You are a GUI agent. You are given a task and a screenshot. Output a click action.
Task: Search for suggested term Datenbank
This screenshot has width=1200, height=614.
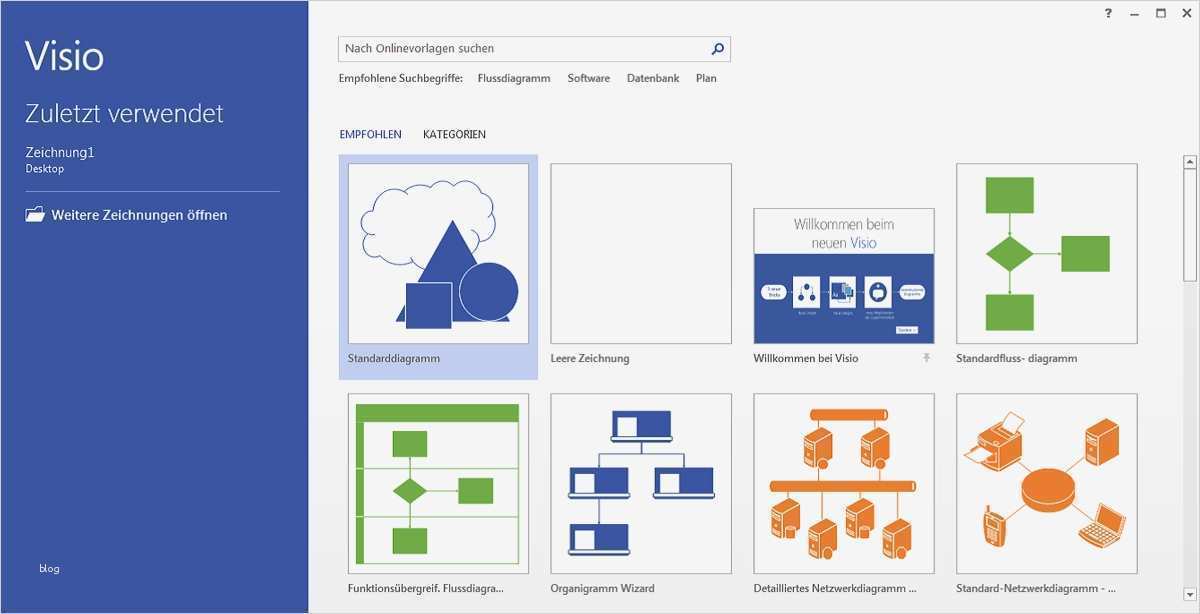click(x=653, y=78)
